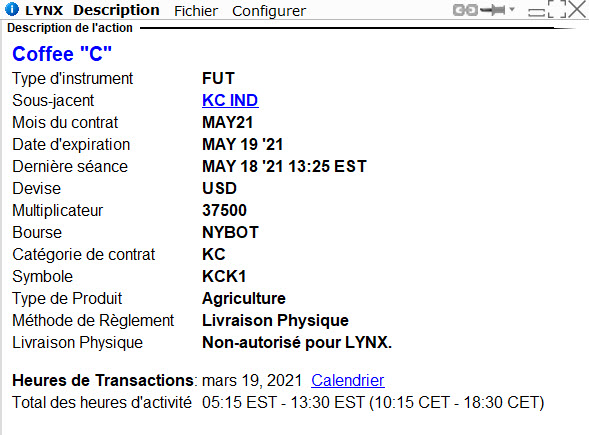Minimize the Description window

point(536,13)
